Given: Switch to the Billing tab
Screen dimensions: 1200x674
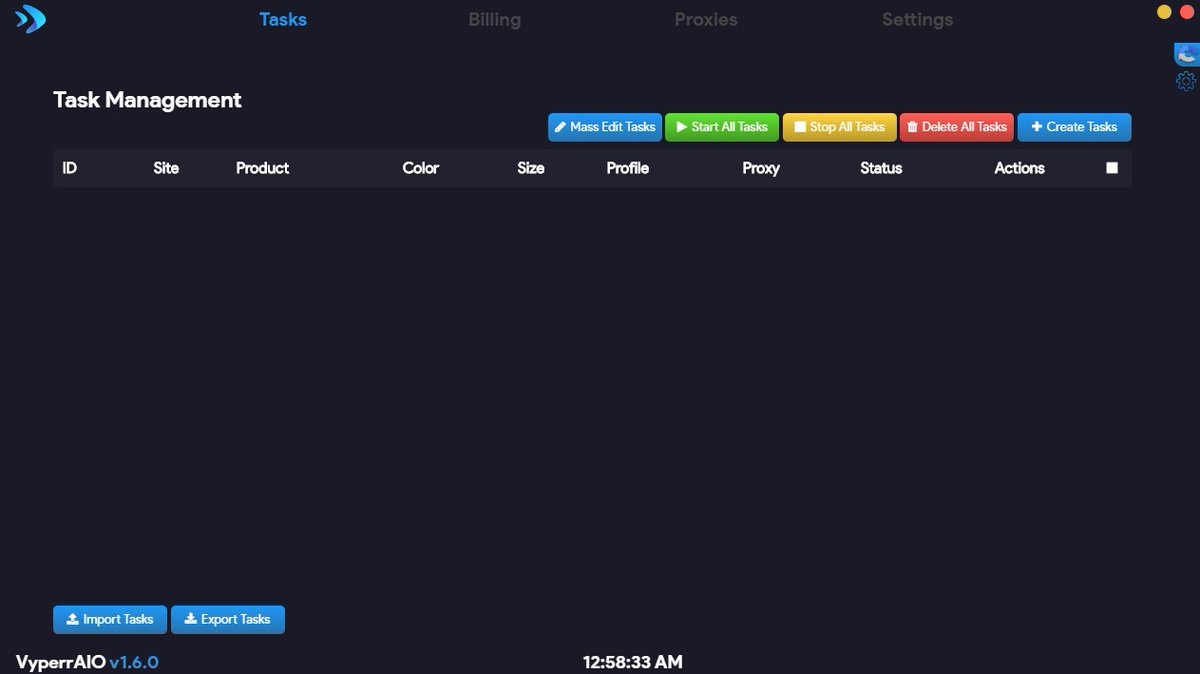Looking at the screenshot, I should 494,19.
